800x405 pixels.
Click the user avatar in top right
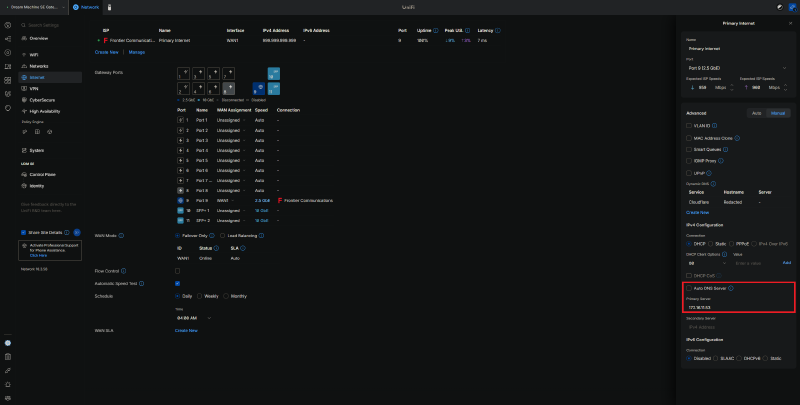(792, 7)
